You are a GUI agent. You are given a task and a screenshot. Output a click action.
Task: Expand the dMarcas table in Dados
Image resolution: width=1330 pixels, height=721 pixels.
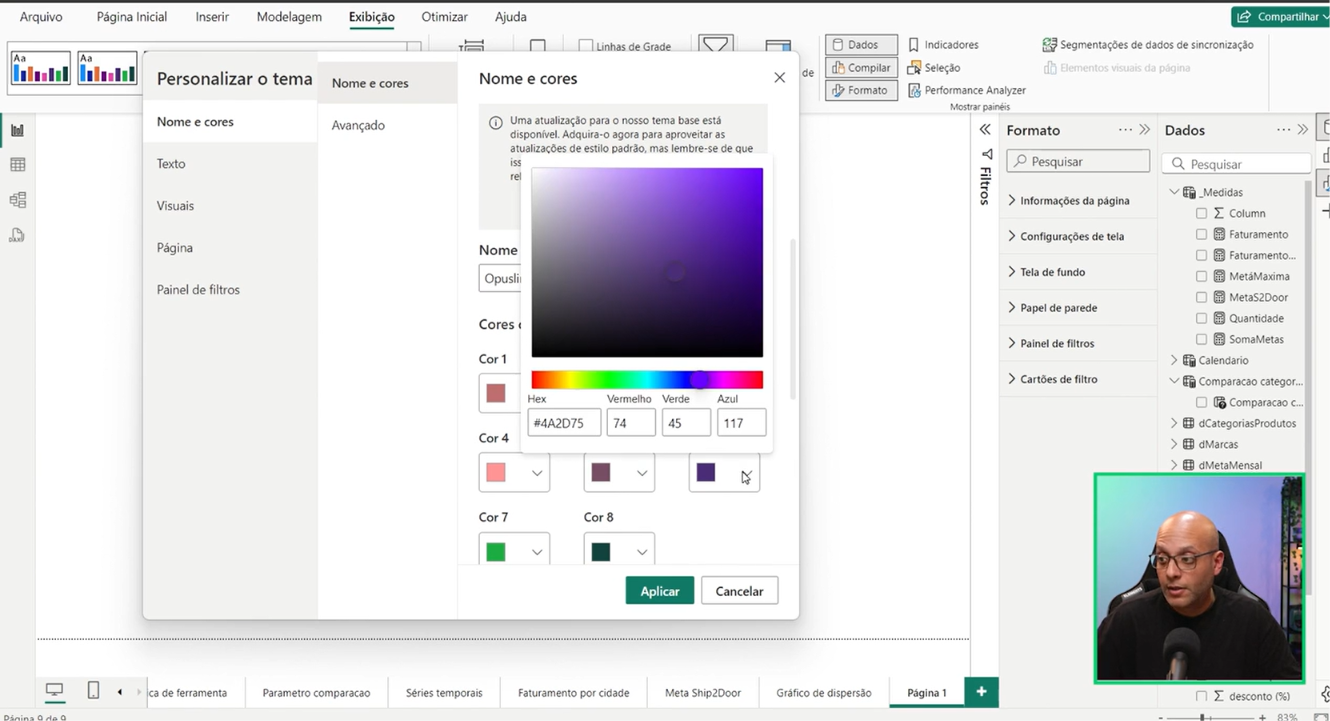coord(1174,444)
